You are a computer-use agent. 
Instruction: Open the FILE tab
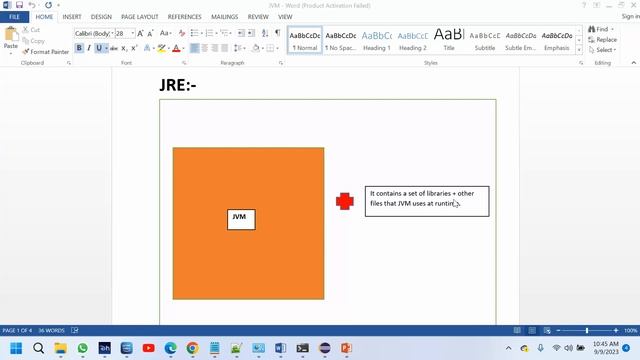(x=14, y=17)
